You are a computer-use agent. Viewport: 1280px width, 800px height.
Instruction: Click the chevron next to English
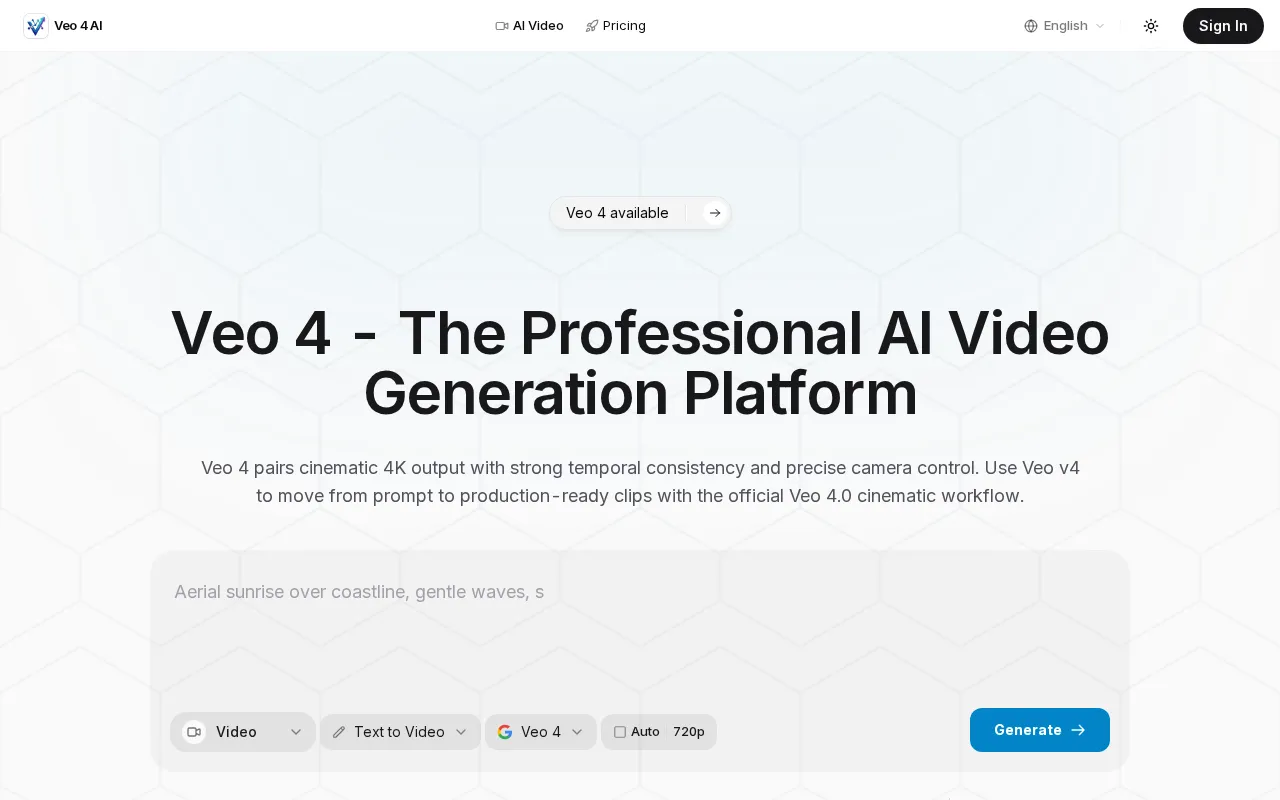(x=1100, y=26)
